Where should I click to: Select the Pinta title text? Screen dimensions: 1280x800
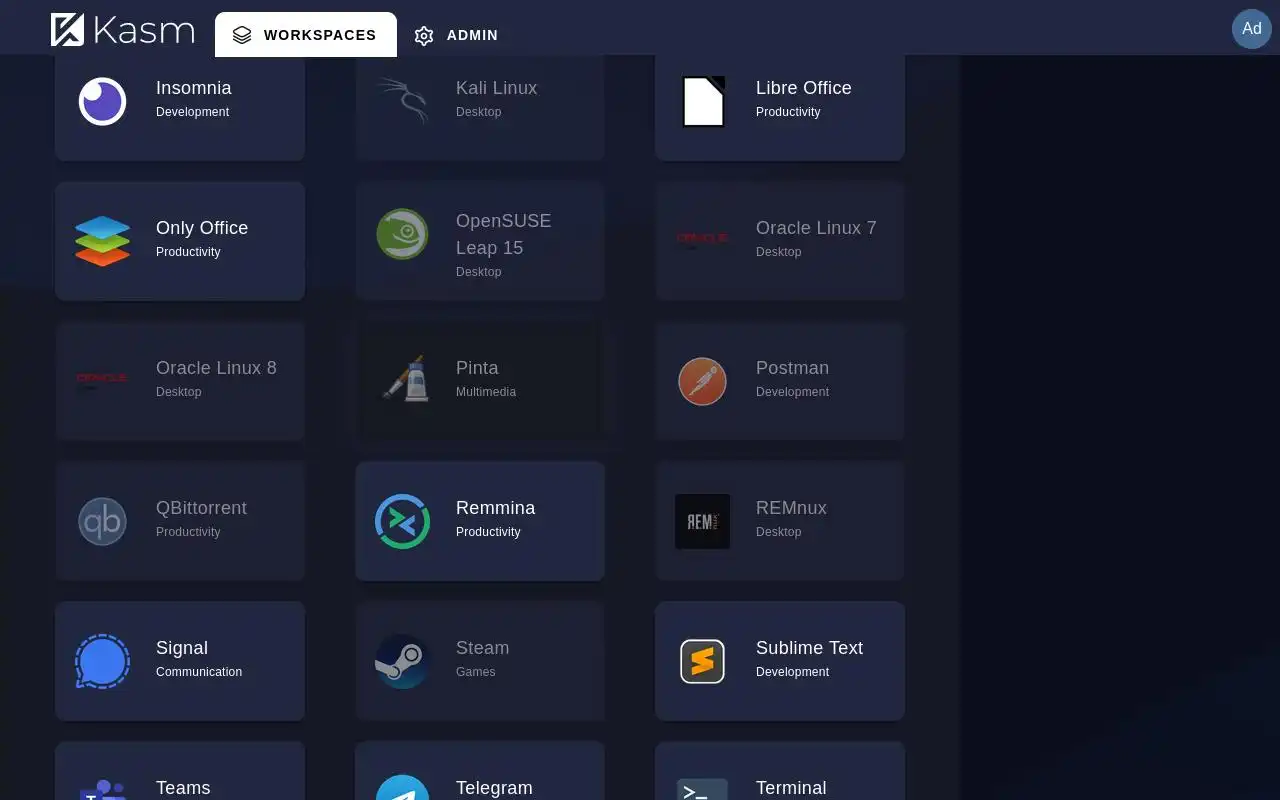(477, 368)
